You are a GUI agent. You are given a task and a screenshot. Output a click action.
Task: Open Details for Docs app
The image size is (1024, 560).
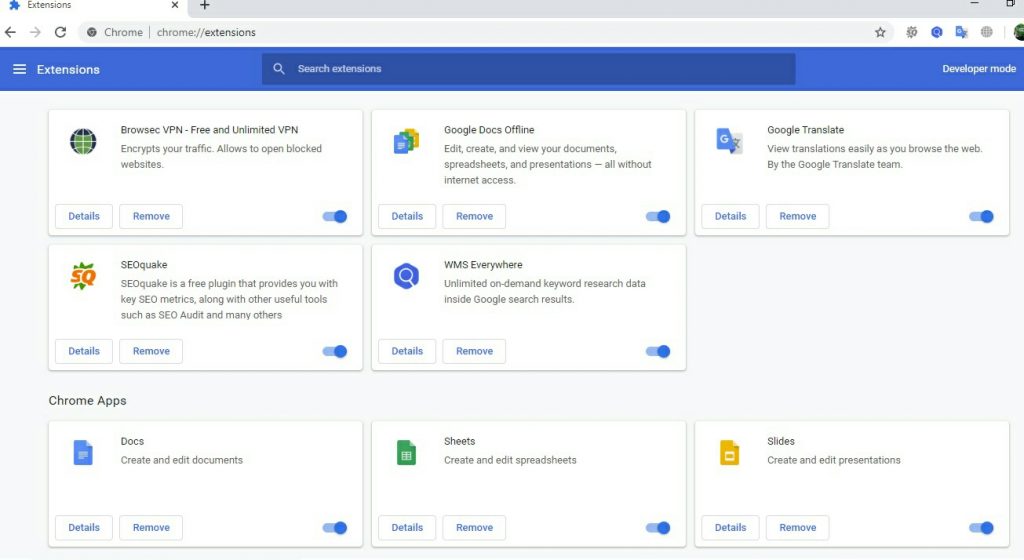(x=84, y=527)
